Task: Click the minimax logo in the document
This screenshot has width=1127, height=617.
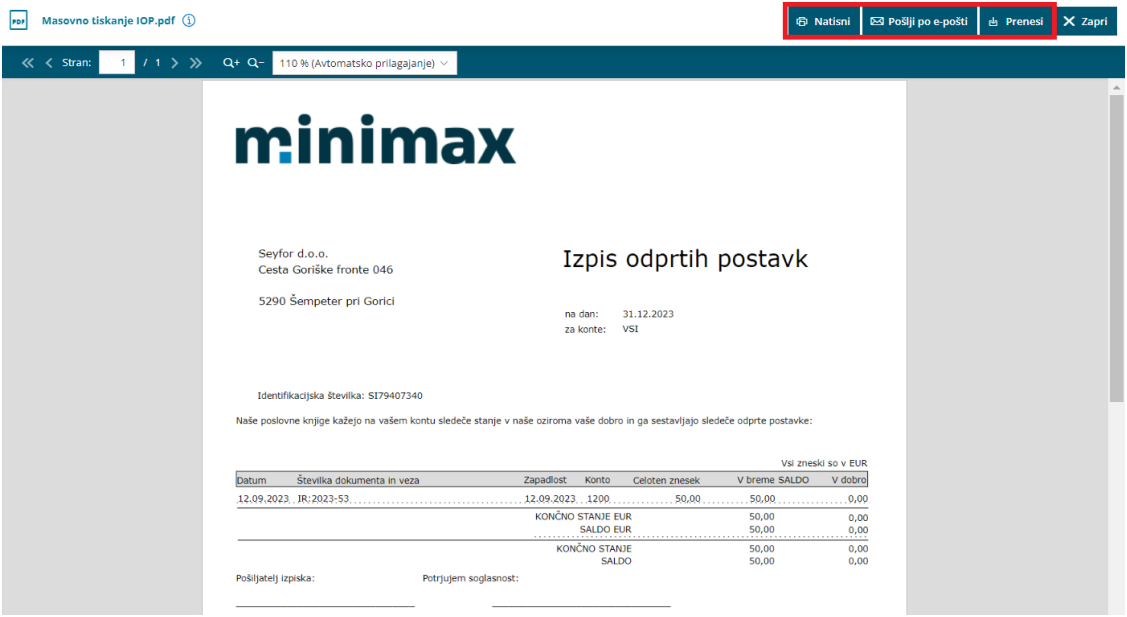Action: point(375,139)
